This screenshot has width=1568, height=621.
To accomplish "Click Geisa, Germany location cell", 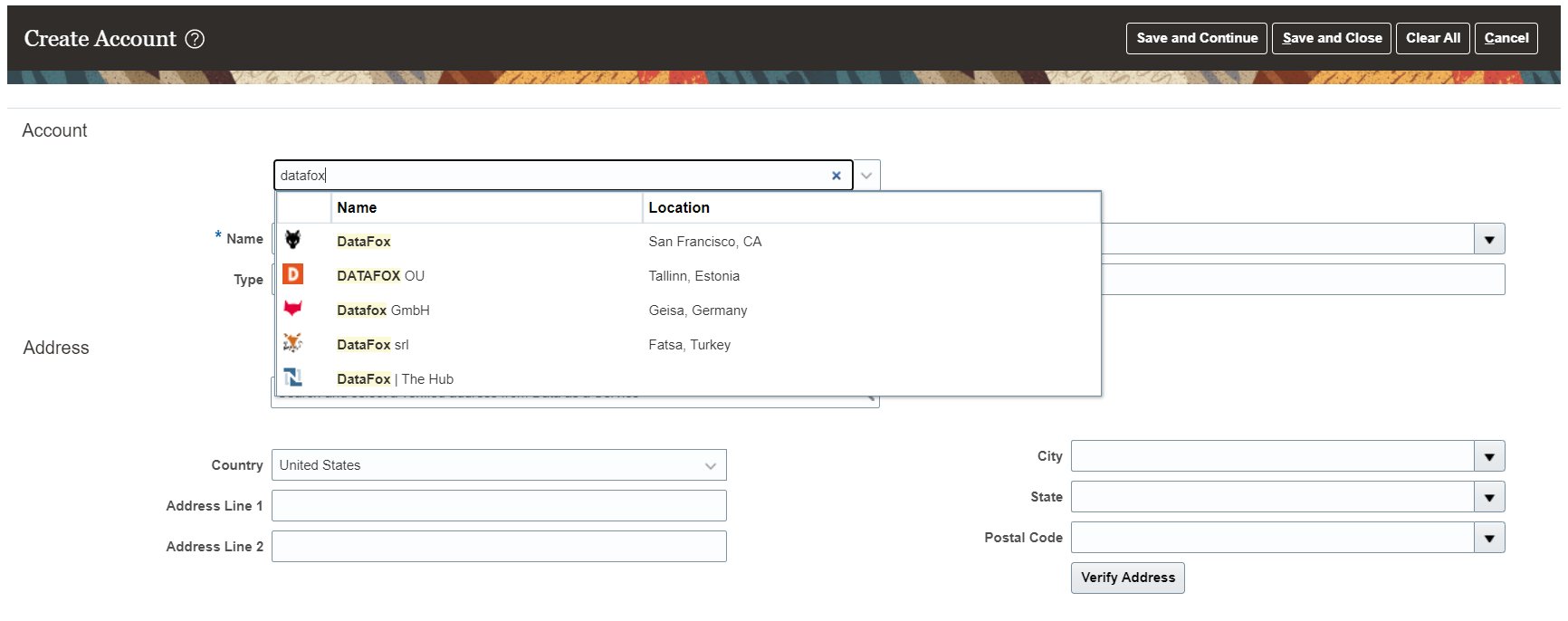I will pos(698,310).
